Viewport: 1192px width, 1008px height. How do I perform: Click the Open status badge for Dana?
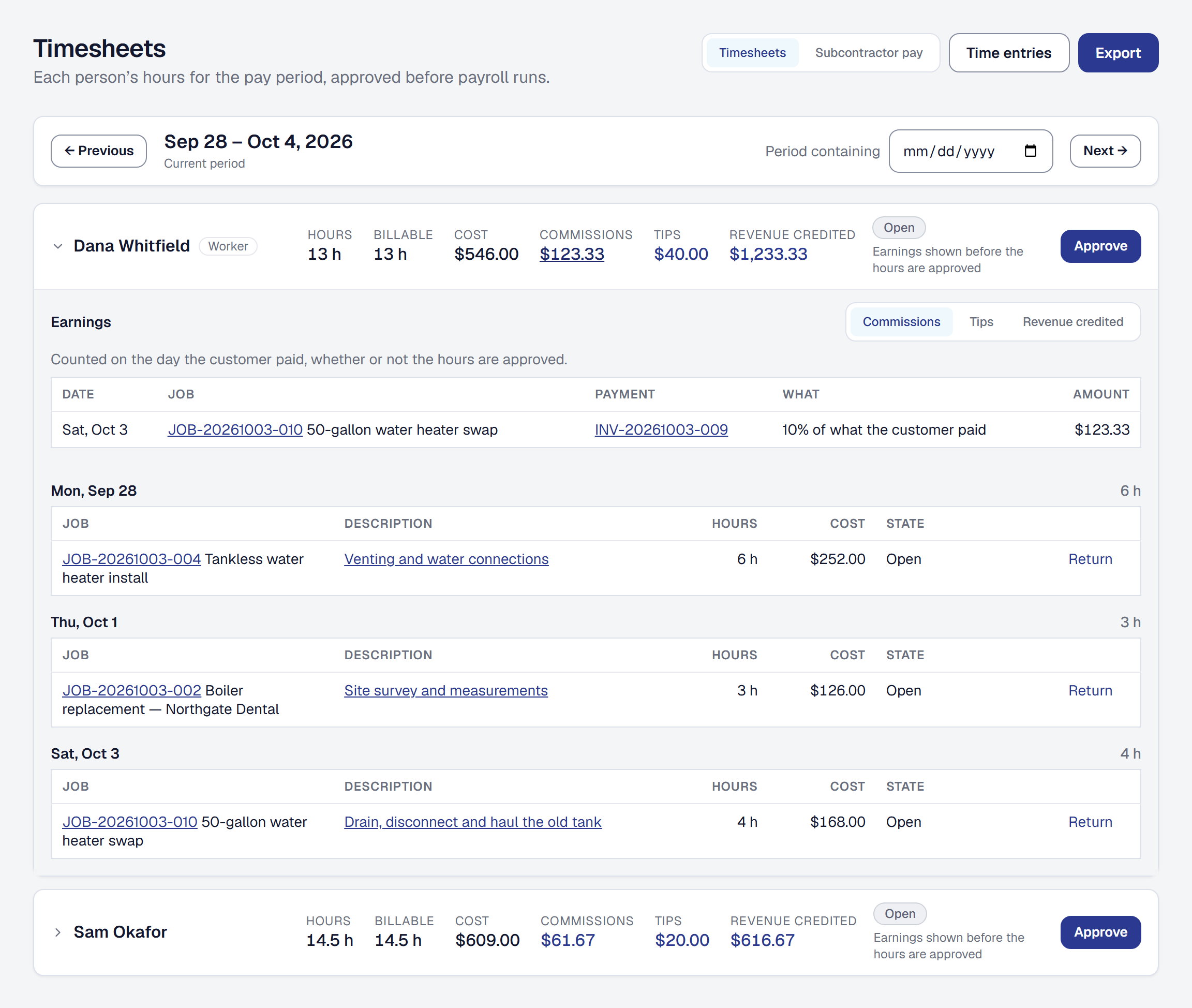tap(899, 228)
